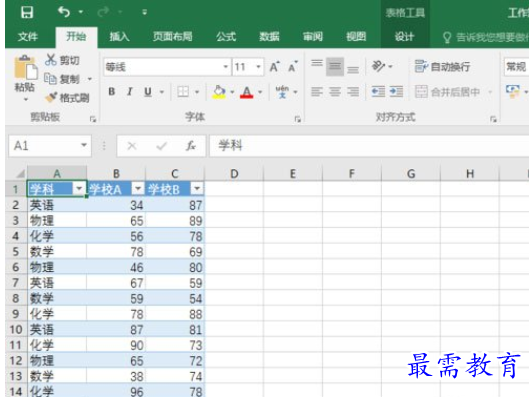Click the formula bar showing 学科

[369, 146]
